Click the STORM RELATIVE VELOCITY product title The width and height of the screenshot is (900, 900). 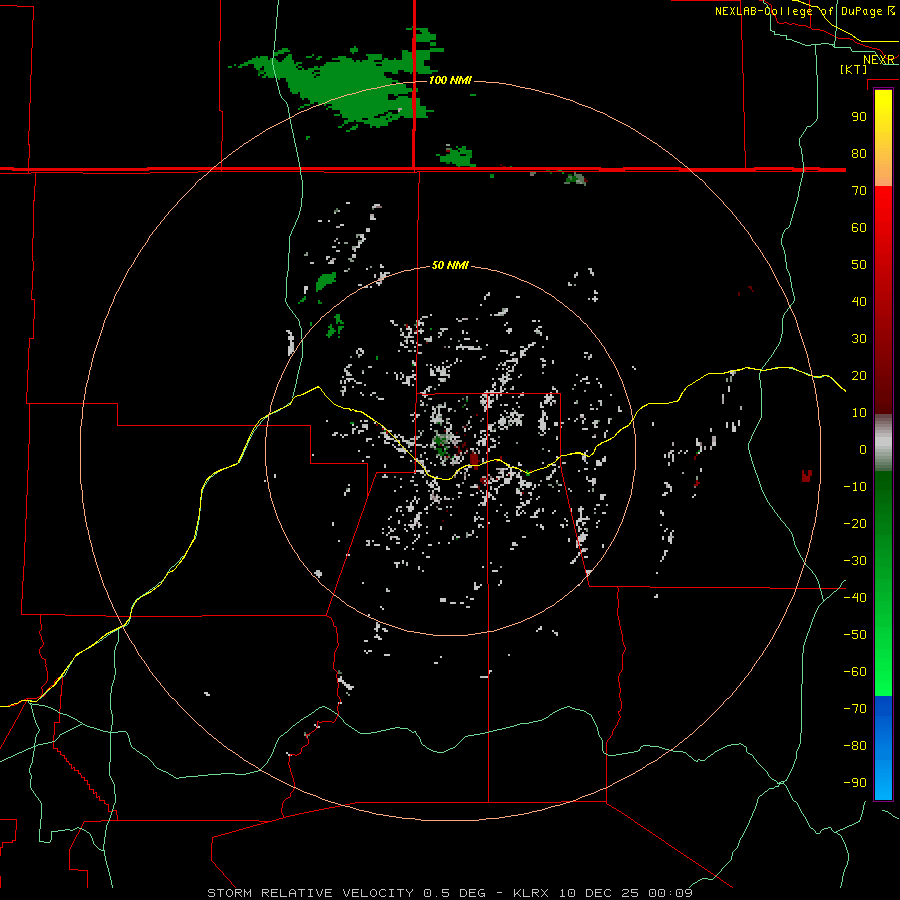(310, 893)
